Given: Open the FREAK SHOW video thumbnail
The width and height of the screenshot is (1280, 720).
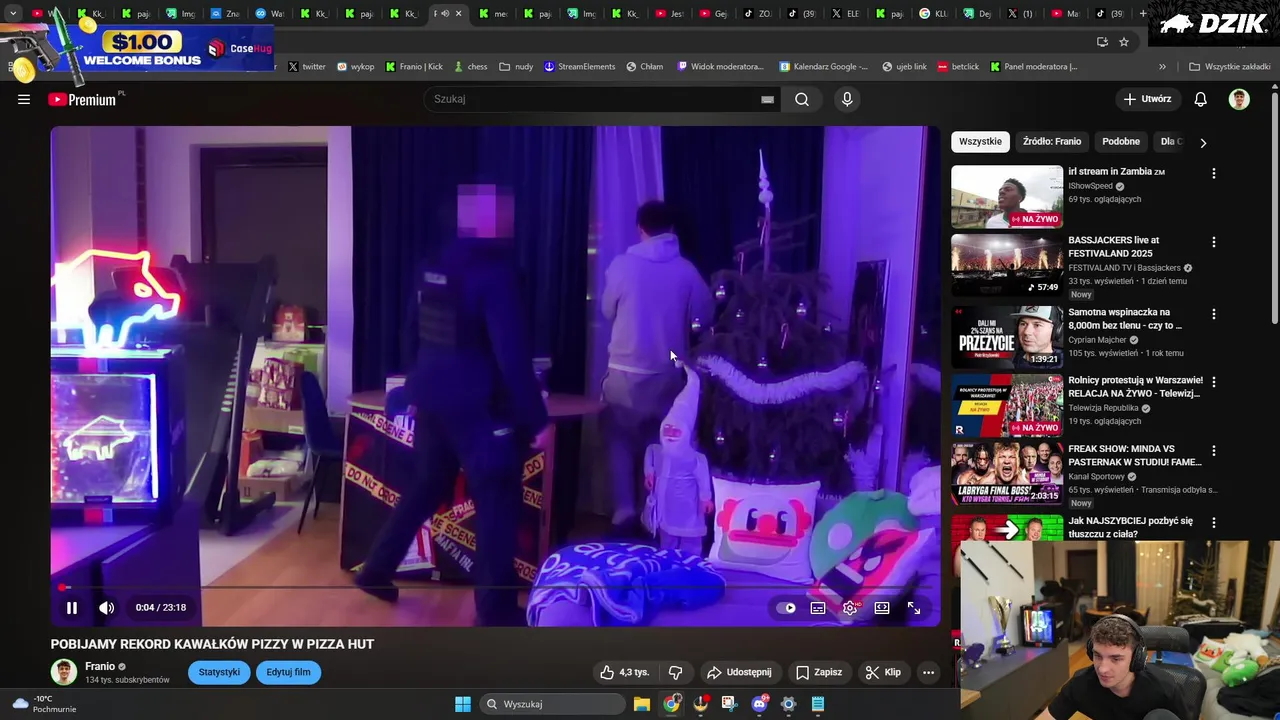Looking at the screenshot, I should [x=1007, y=475].
